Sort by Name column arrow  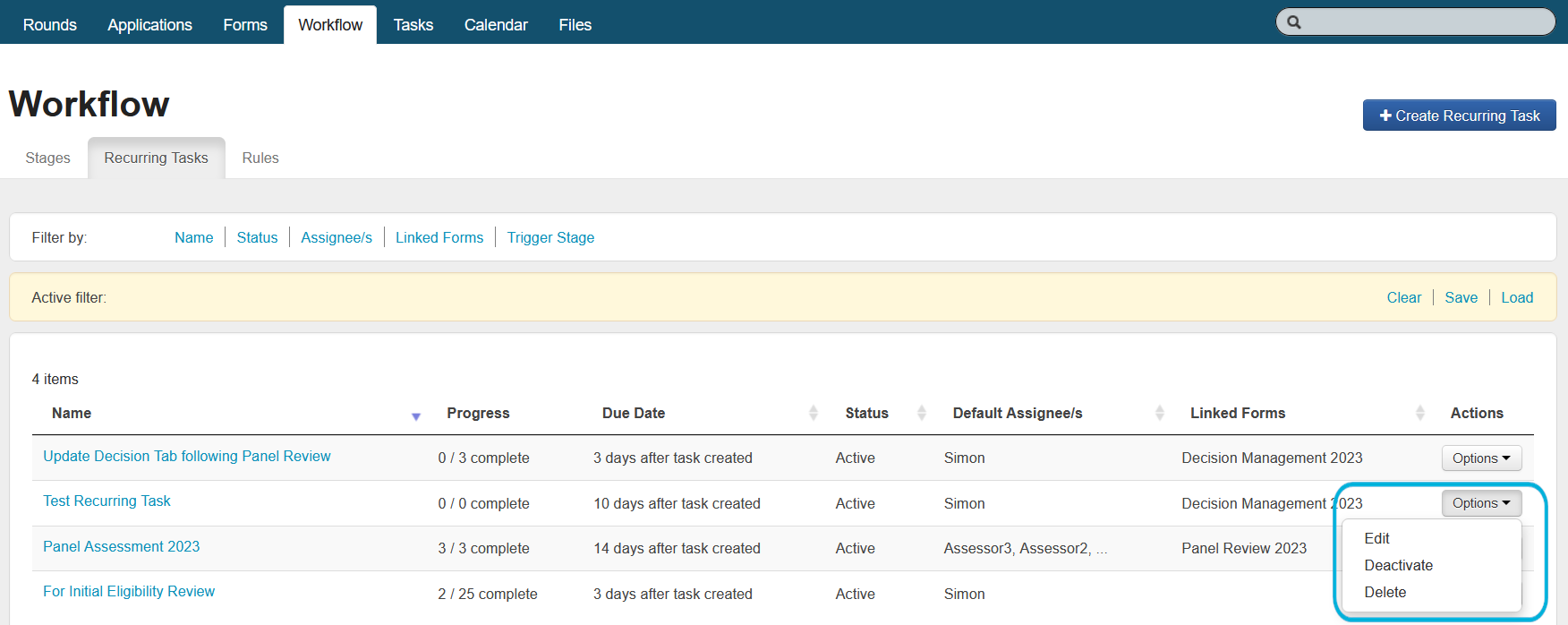416,416
